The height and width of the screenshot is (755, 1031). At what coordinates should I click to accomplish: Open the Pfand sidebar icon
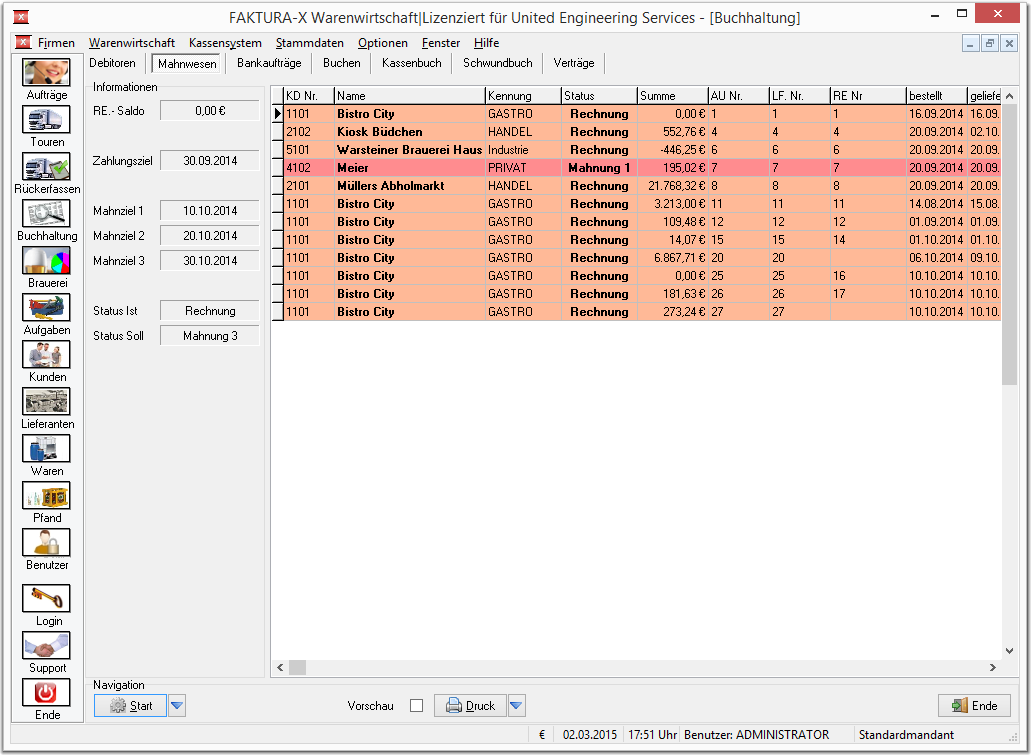(46, 495)
